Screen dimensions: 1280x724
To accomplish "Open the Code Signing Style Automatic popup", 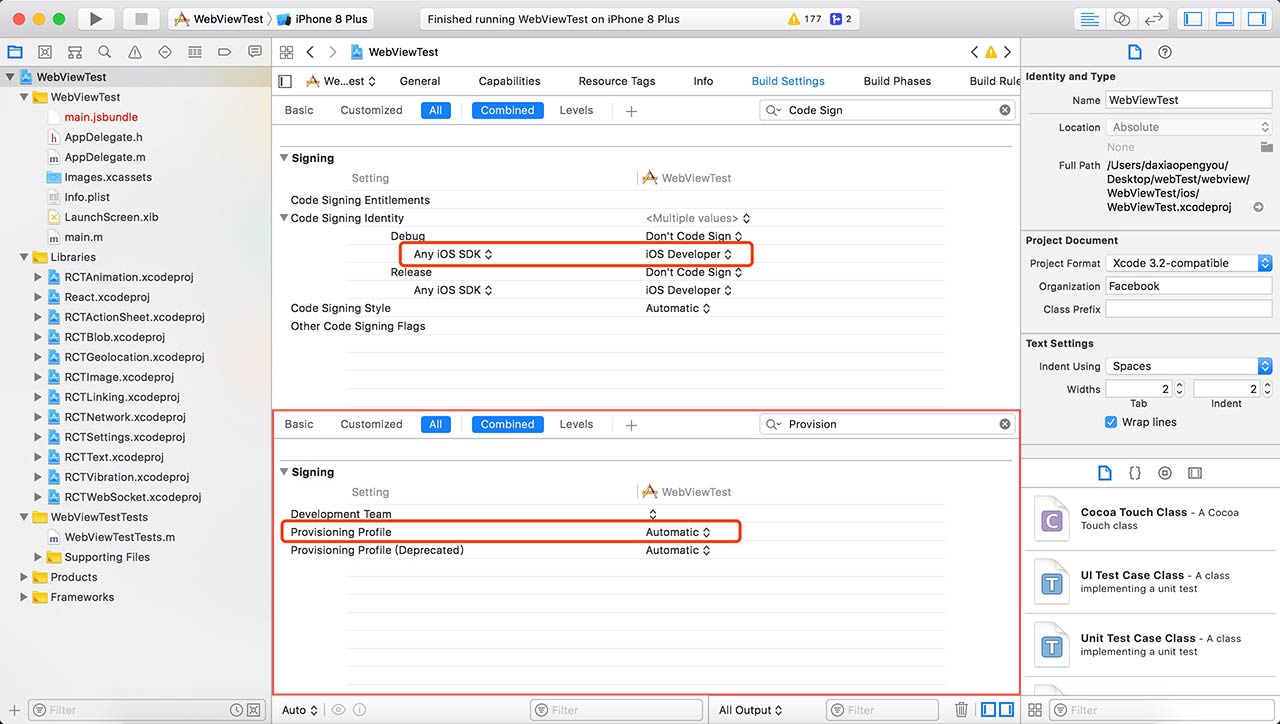I will click(x=678, y=308).
